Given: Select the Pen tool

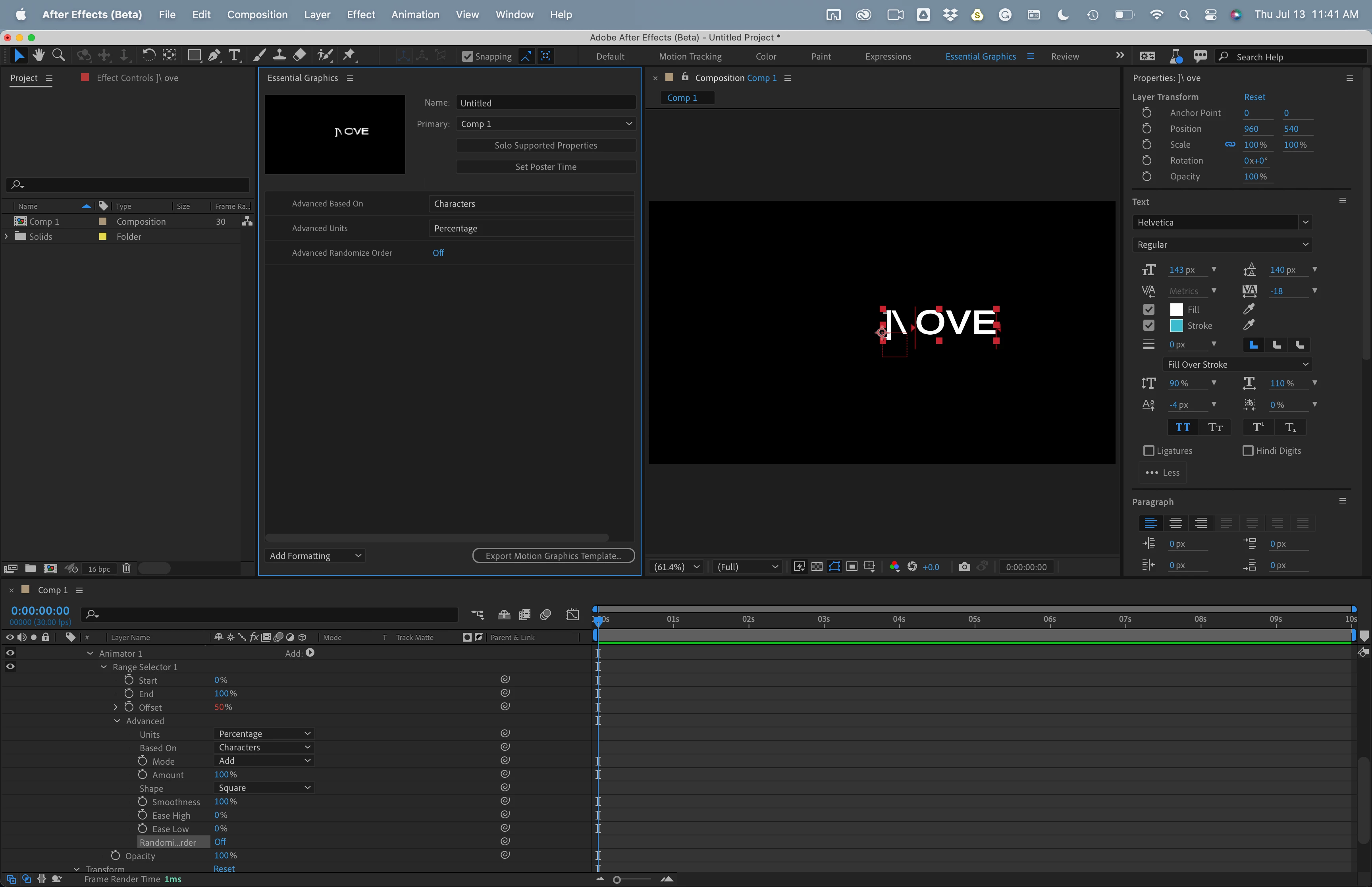Looking at the screenshot, I should [214, 55].
